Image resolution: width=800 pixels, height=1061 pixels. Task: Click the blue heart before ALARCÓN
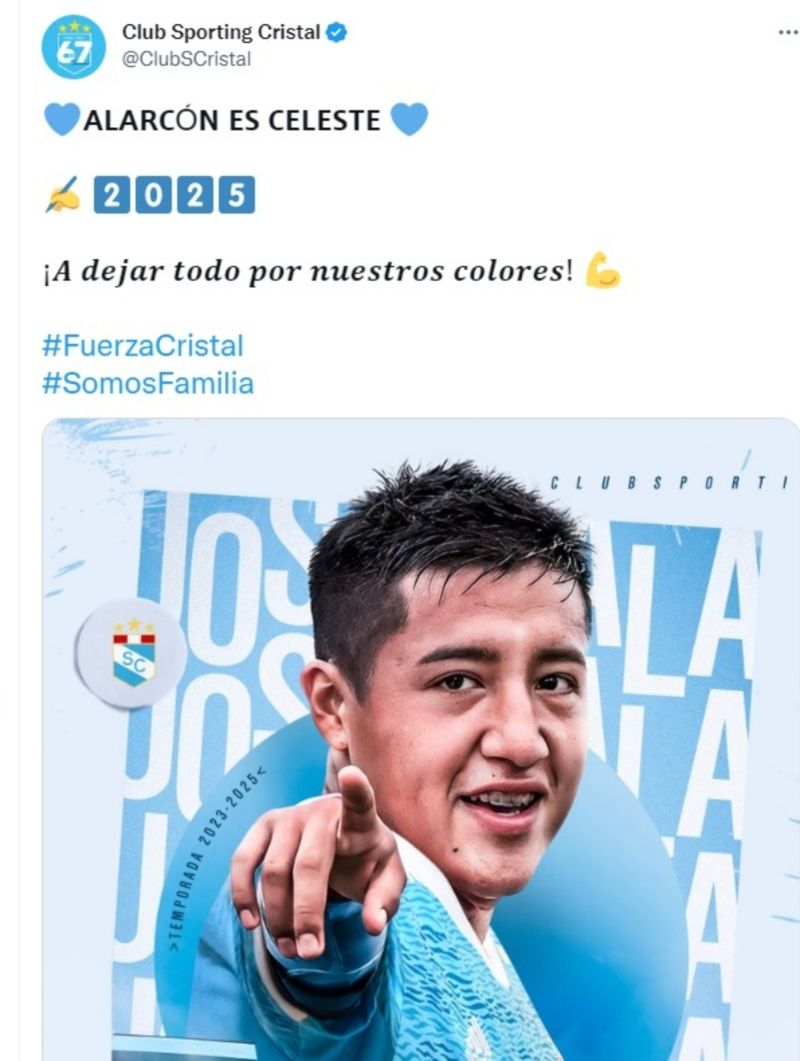[x=62, y=119]
